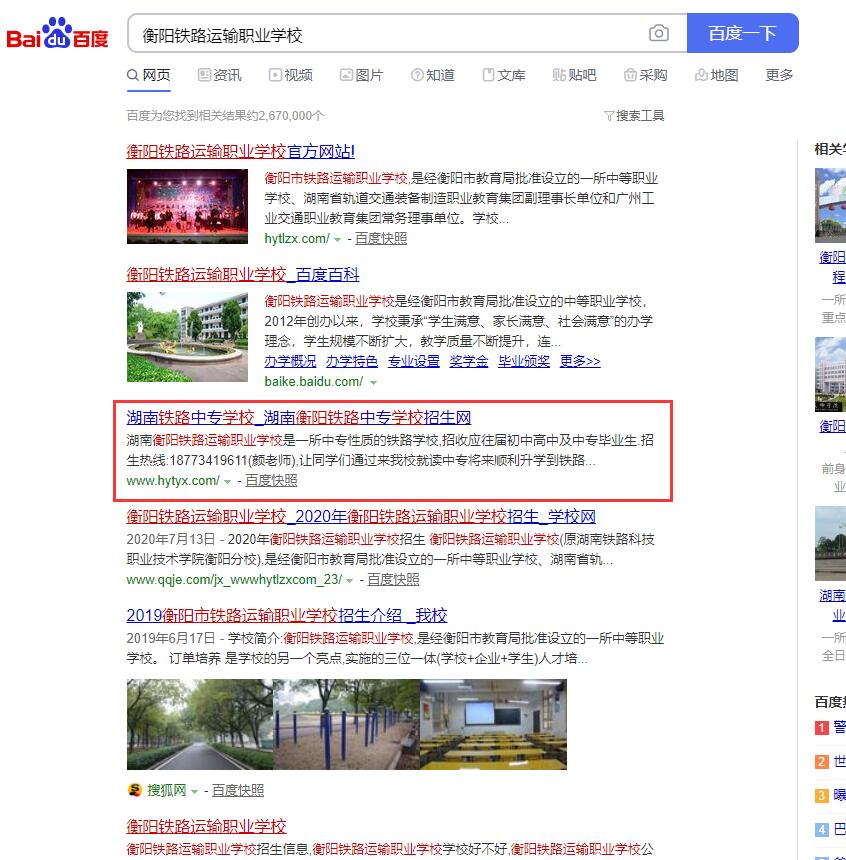Open the 知道 tab
Image resolution: width=846 pixels, height=860 pixels.
coord(433,75)
